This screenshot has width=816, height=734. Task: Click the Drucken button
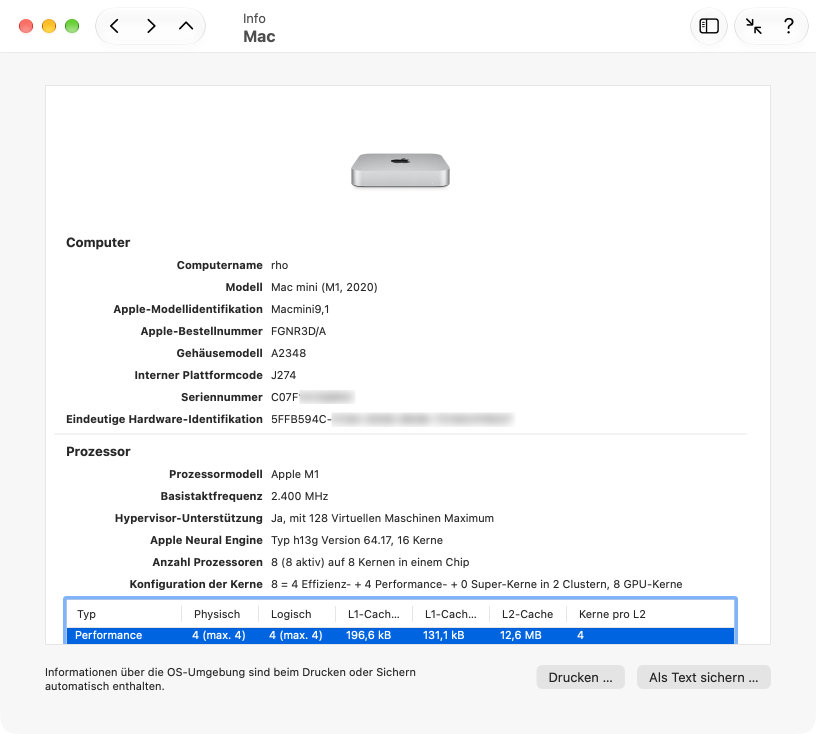coord(580,677)
